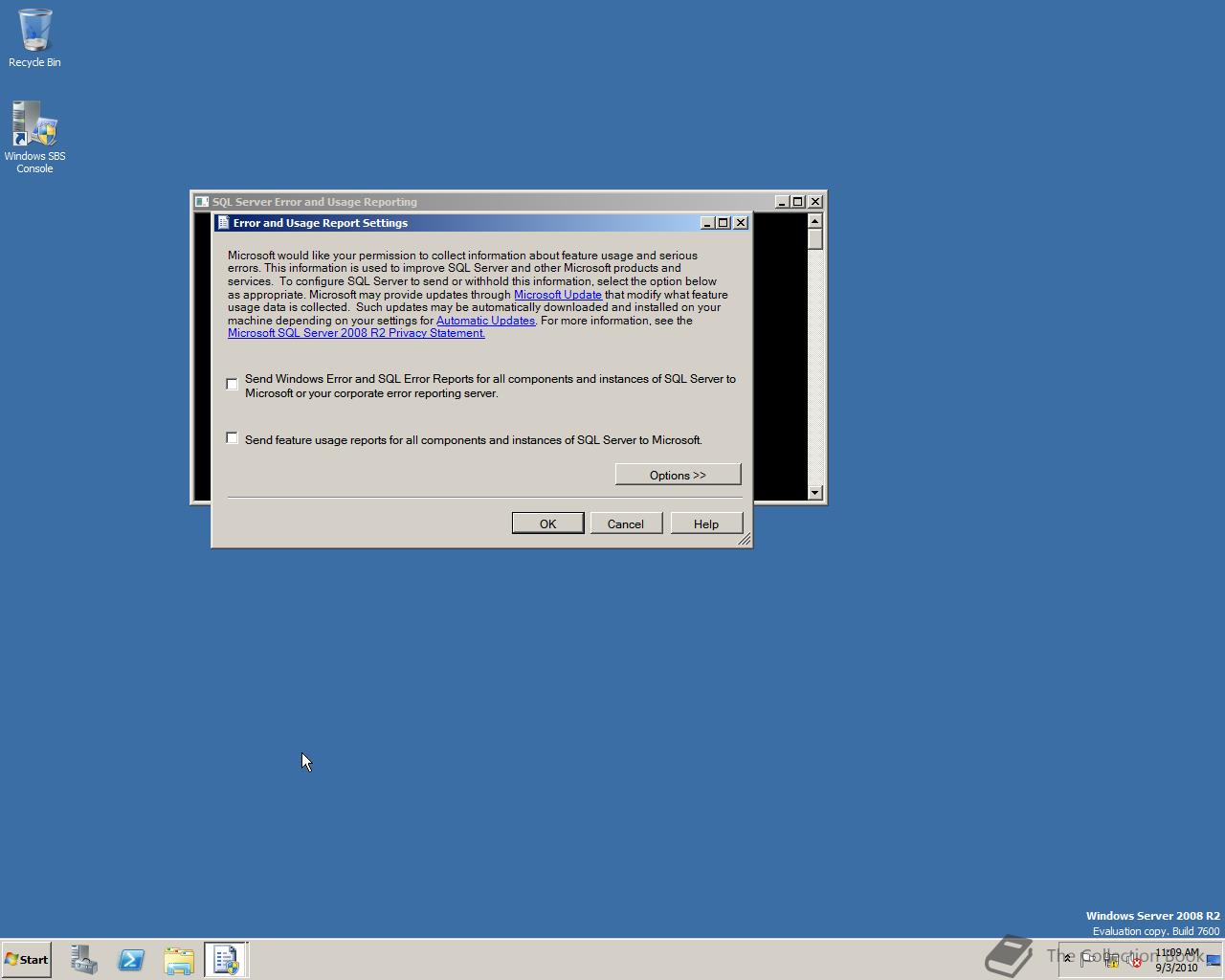Show hidden tray icons chevron
The height and width of the screenshot is (980, 1225).
click(x=1068, y=959)
